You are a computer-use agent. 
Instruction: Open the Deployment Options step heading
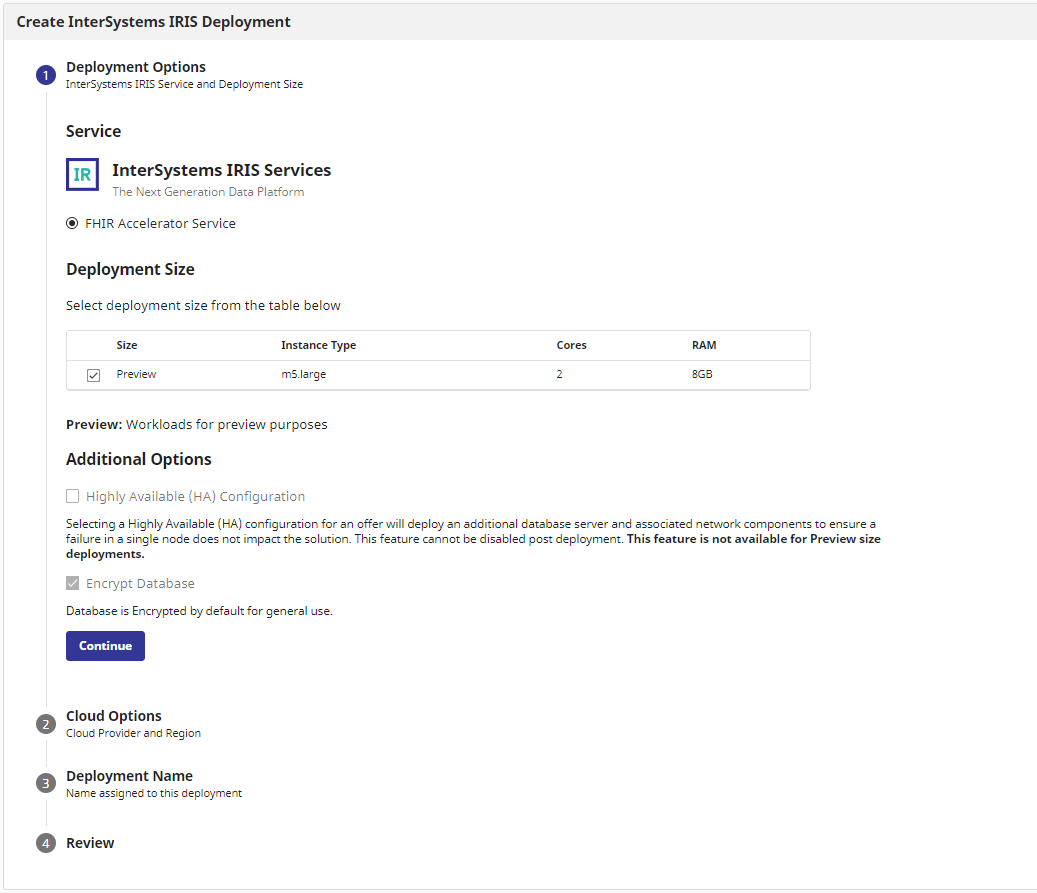(135, 67)
